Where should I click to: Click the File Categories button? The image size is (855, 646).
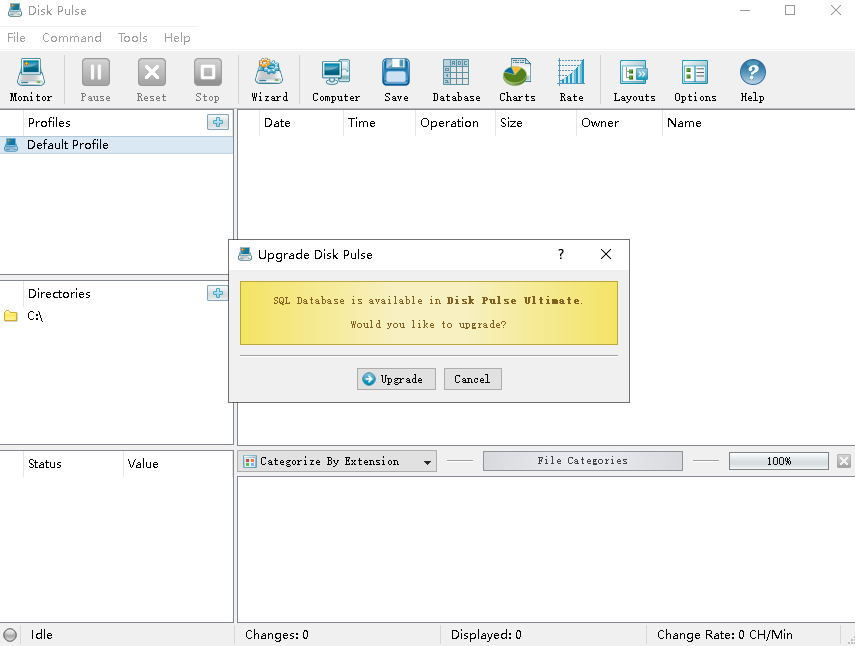click(582, 461)
